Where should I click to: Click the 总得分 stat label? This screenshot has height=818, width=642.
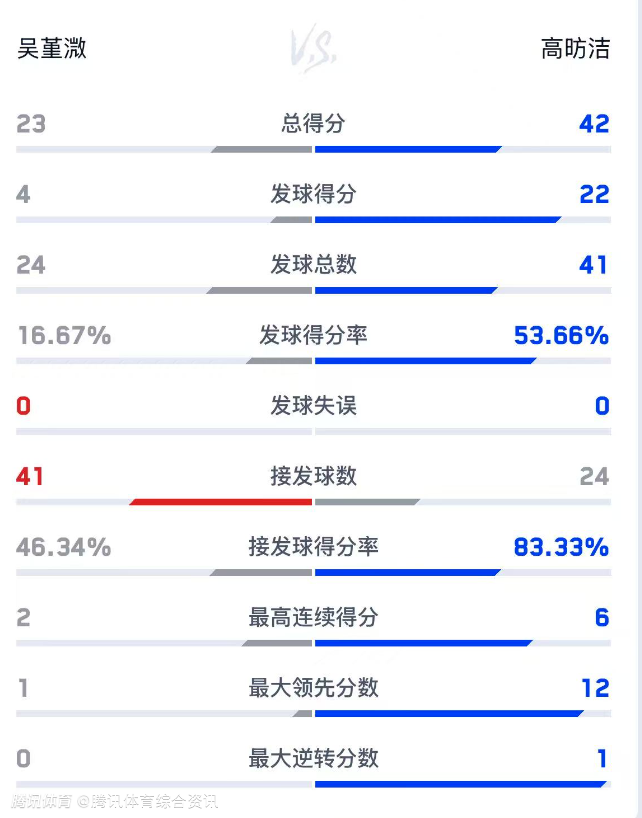coord(313,123)
